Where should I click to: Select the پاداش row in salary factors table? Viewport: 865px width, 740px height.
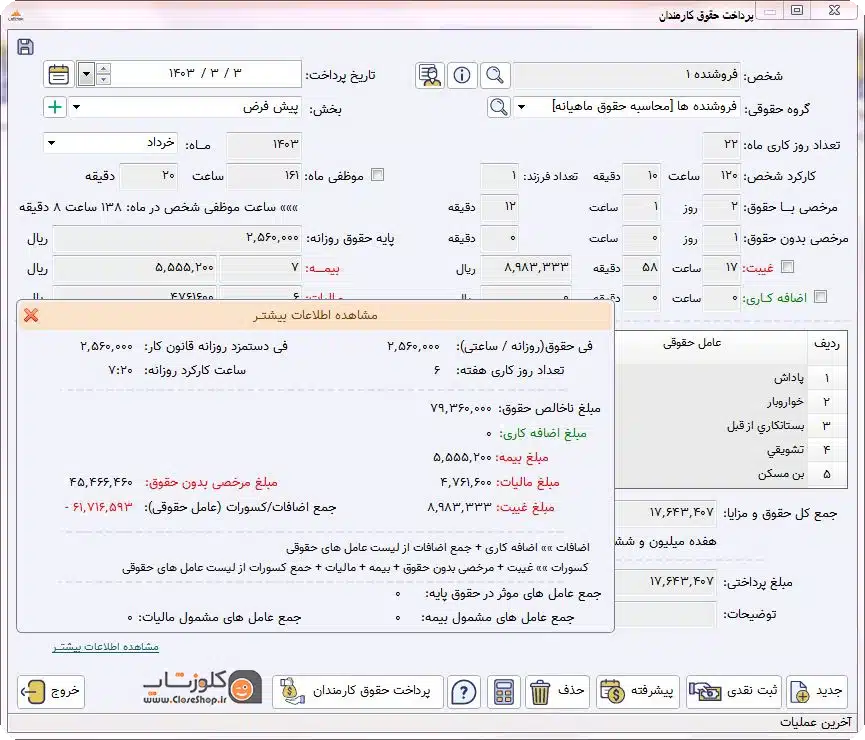point(731,378)
